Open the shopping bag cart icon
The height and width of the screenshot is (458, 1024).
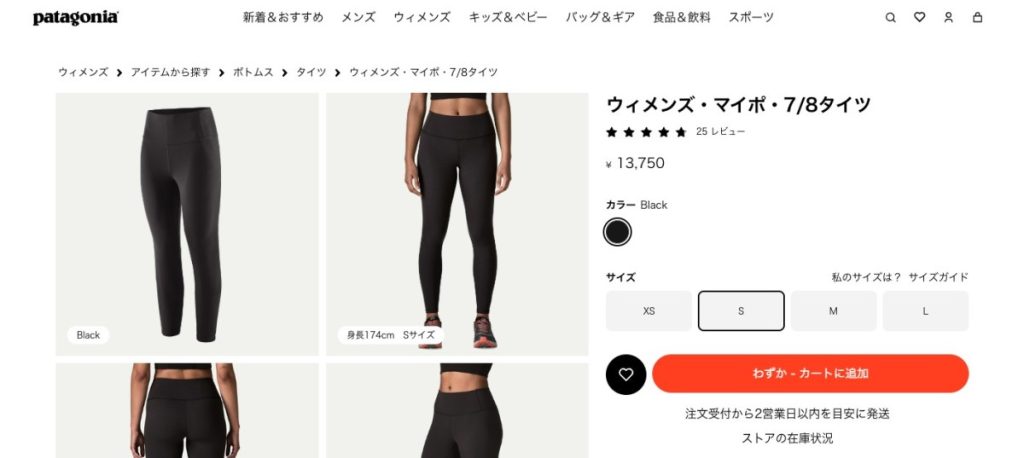[x=977, y=18]
